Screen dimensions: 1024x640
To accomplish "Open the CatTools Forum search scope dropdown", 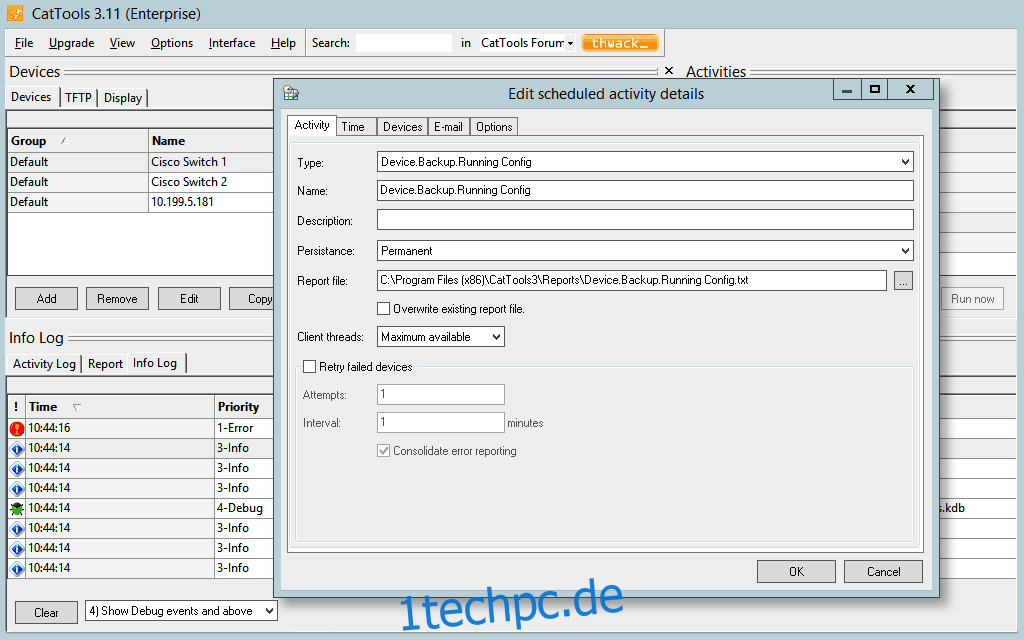I will tap(570, 43).
